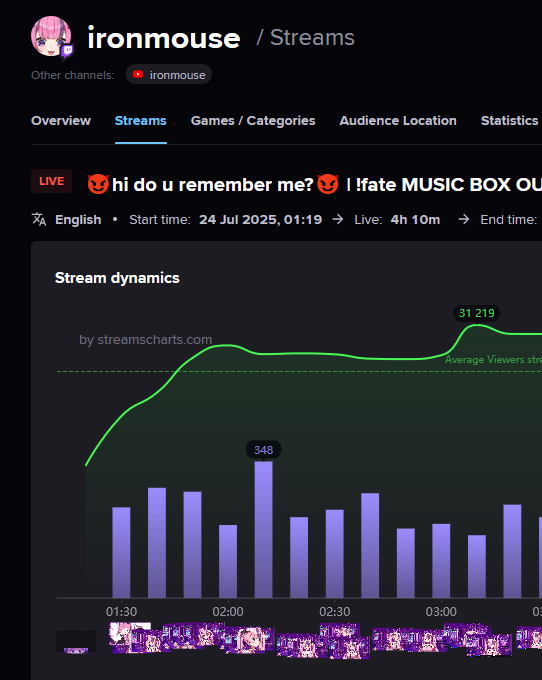This screenshot has width=542, height=680.
Task: Click the devil emoji before the stream title
Action: pos(98,184)
